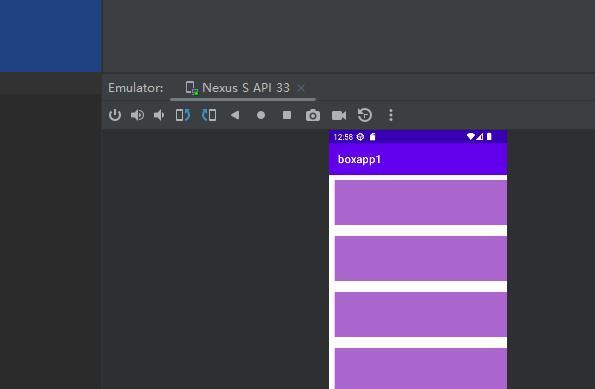Open extended controls three-dot menu
Image resolution: width=595 pixels, height=389 pixels.
391,115
